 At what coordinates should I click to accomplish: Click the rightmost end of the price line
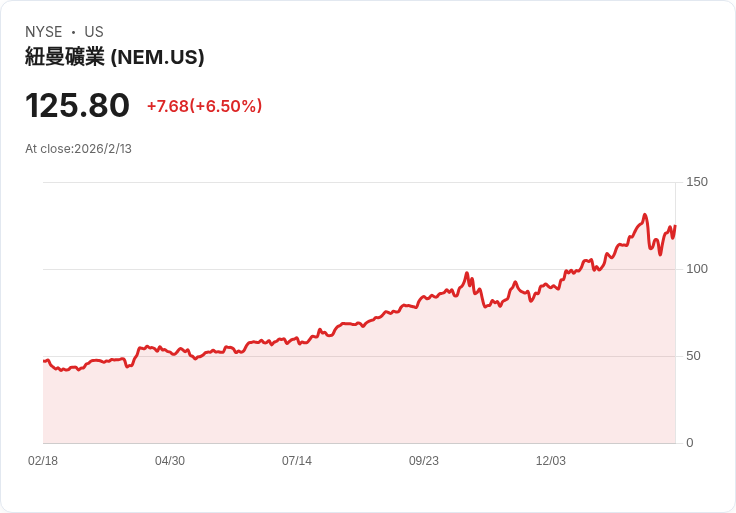[675, 227]
